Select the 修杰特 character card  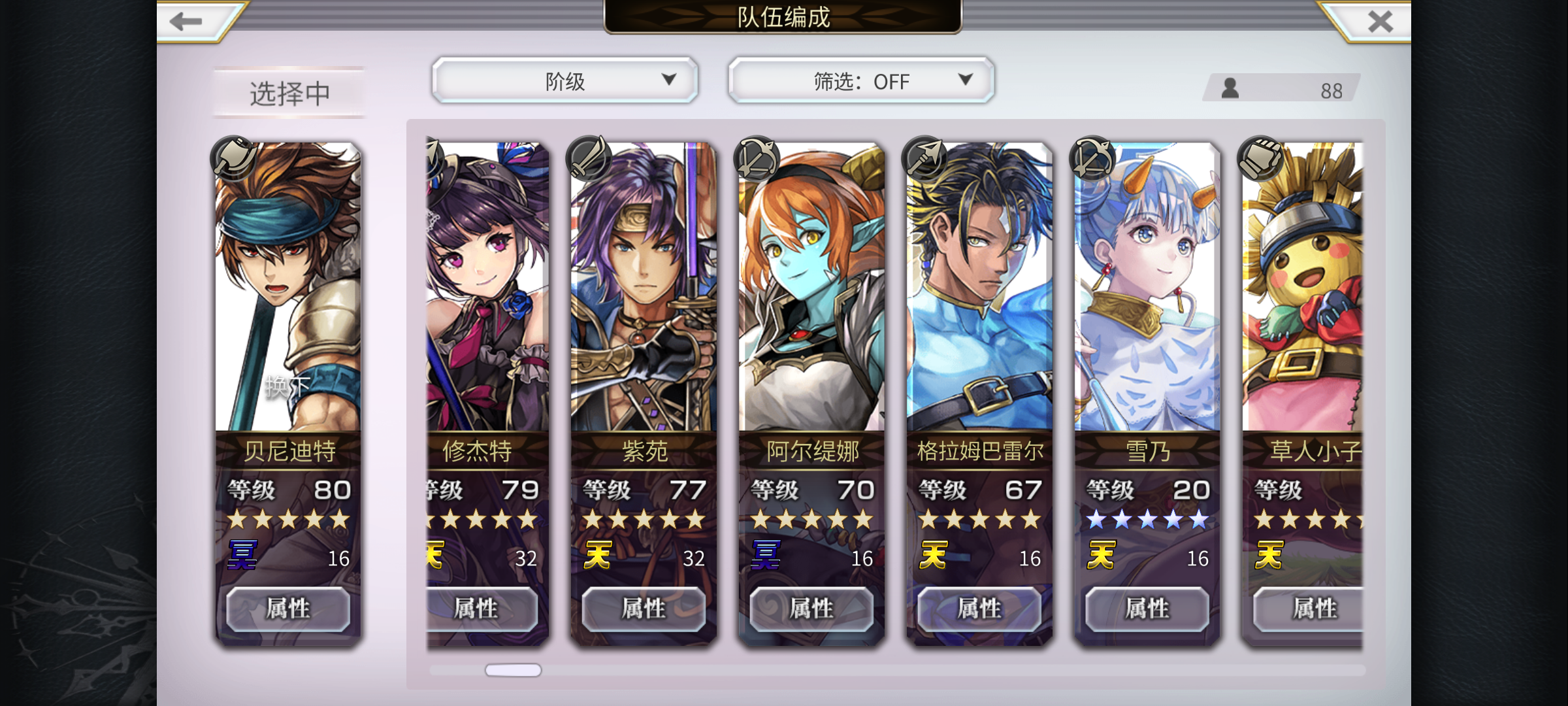pos(487,392)
